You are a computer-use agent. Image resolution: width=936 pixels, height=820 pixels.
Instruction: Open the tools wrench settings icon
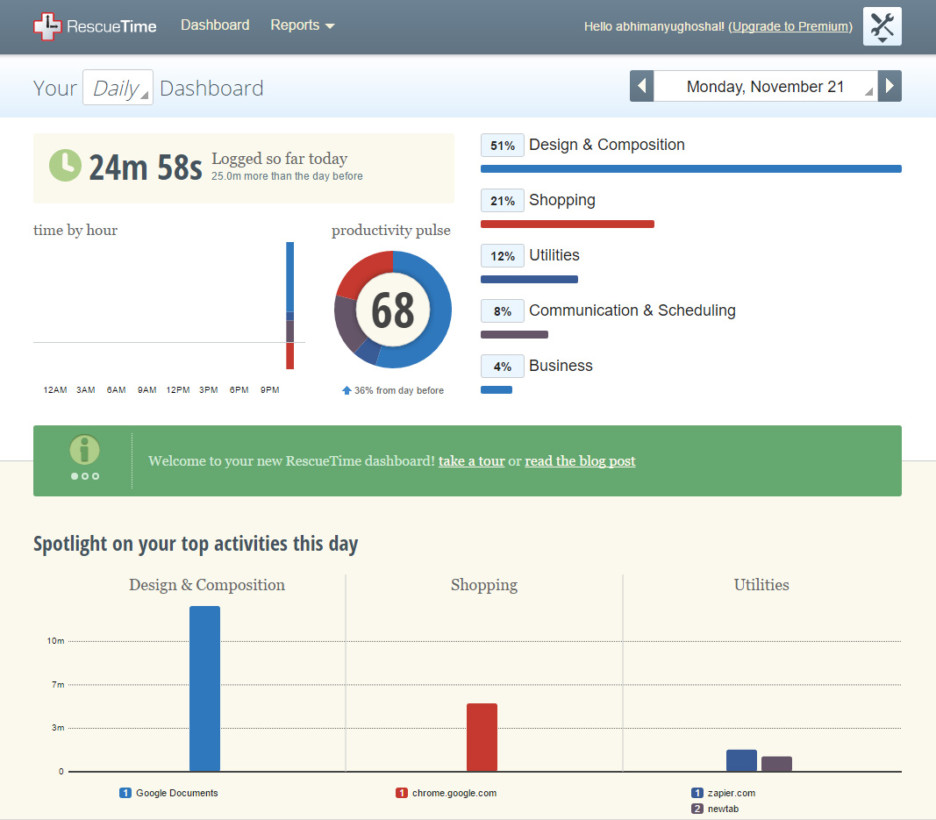tap(882, 27)
